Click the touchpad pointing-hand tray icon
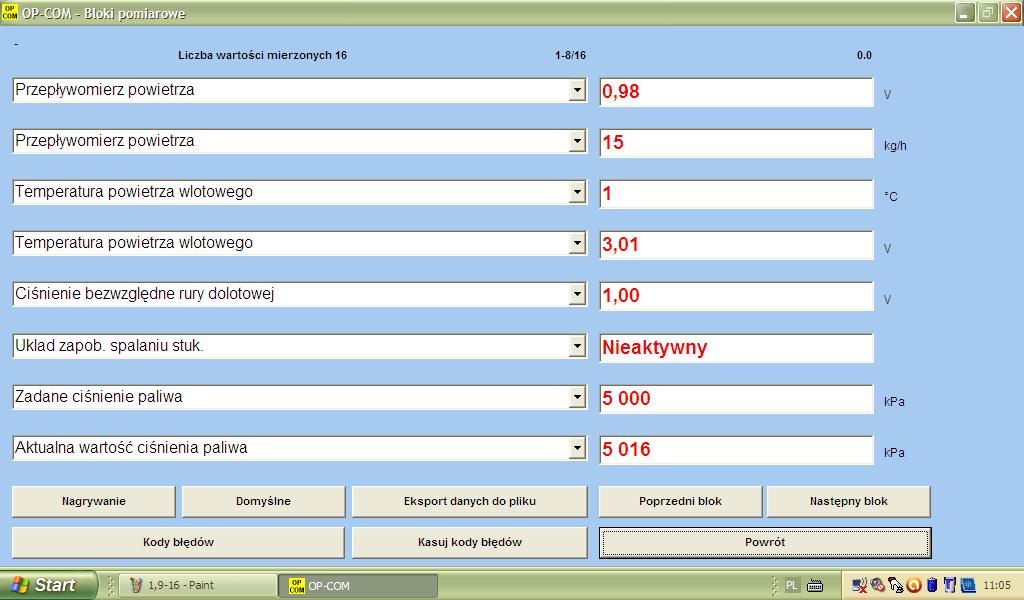 tap(895, 585)
